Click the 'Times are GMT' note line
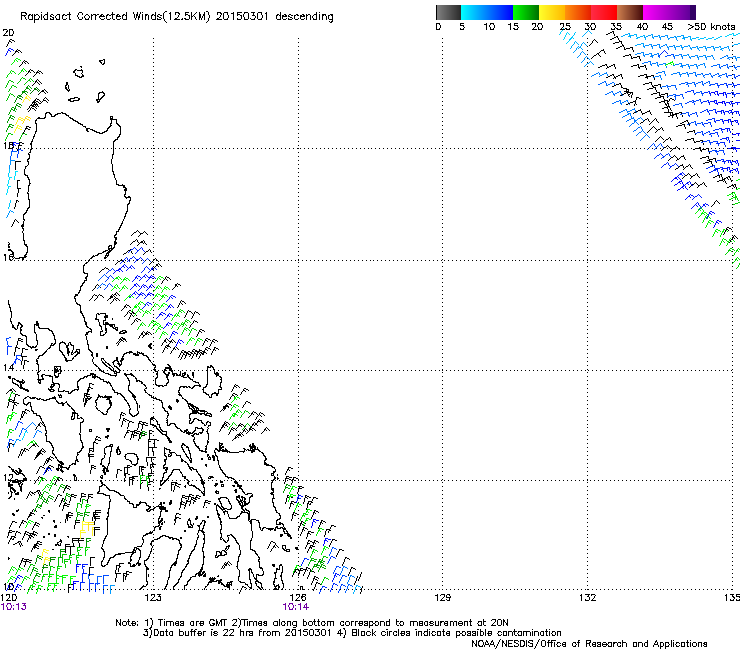Screen dimensions: 740x650 pos(311,623)
